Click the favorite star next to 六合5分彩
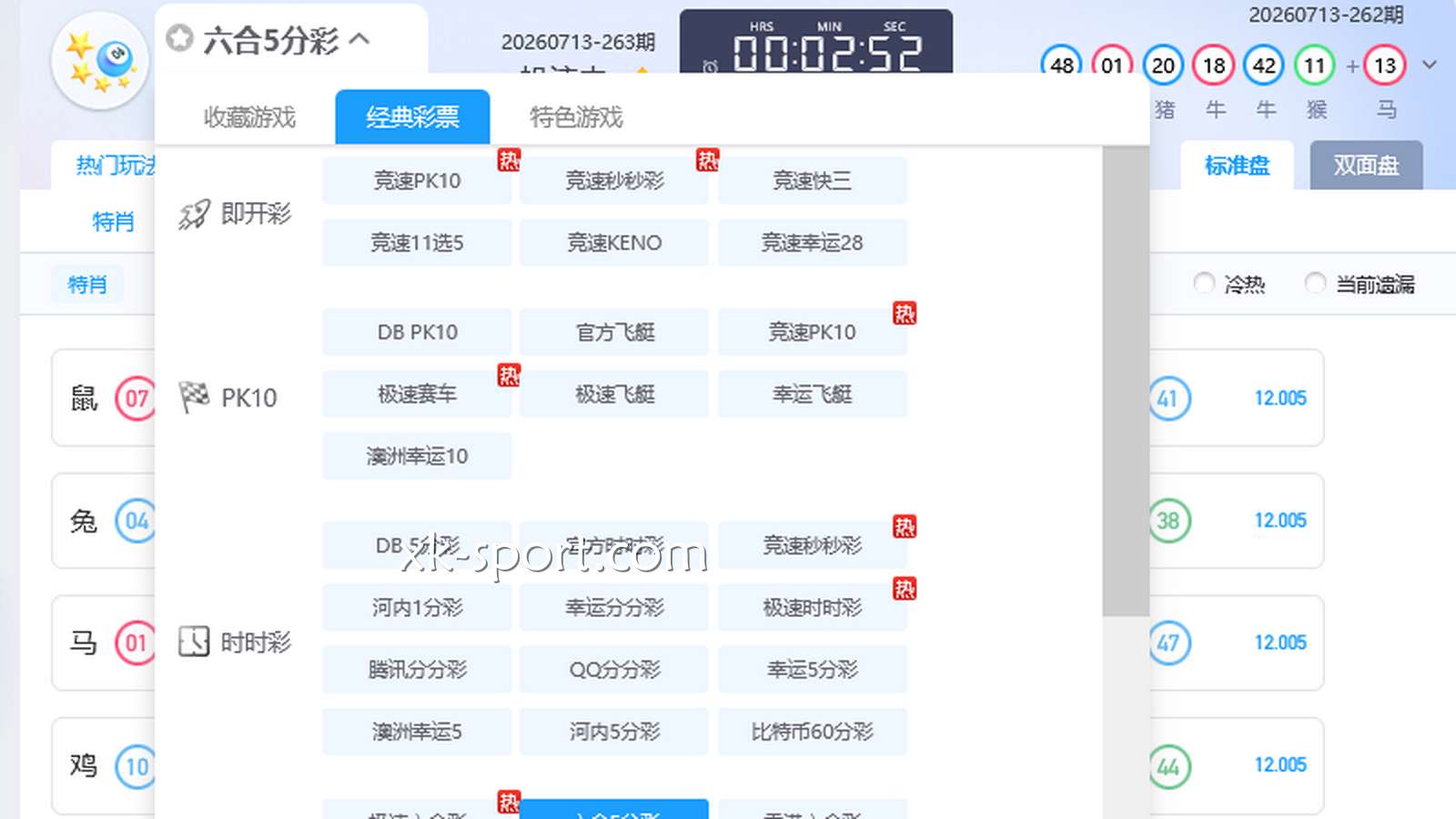1456x819 pixels. (180, 38)
